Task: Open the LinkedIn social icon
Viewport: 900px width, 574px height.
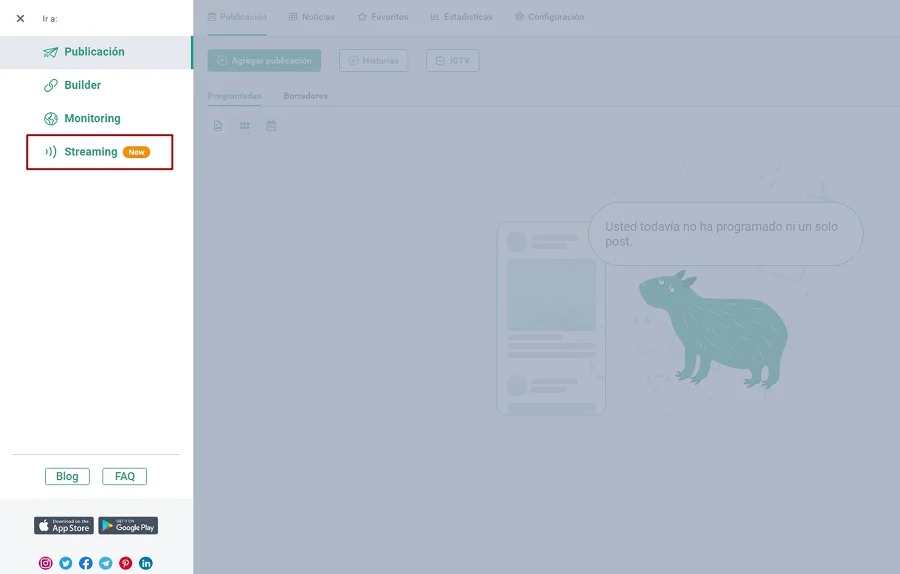Action: click(146, 563)
